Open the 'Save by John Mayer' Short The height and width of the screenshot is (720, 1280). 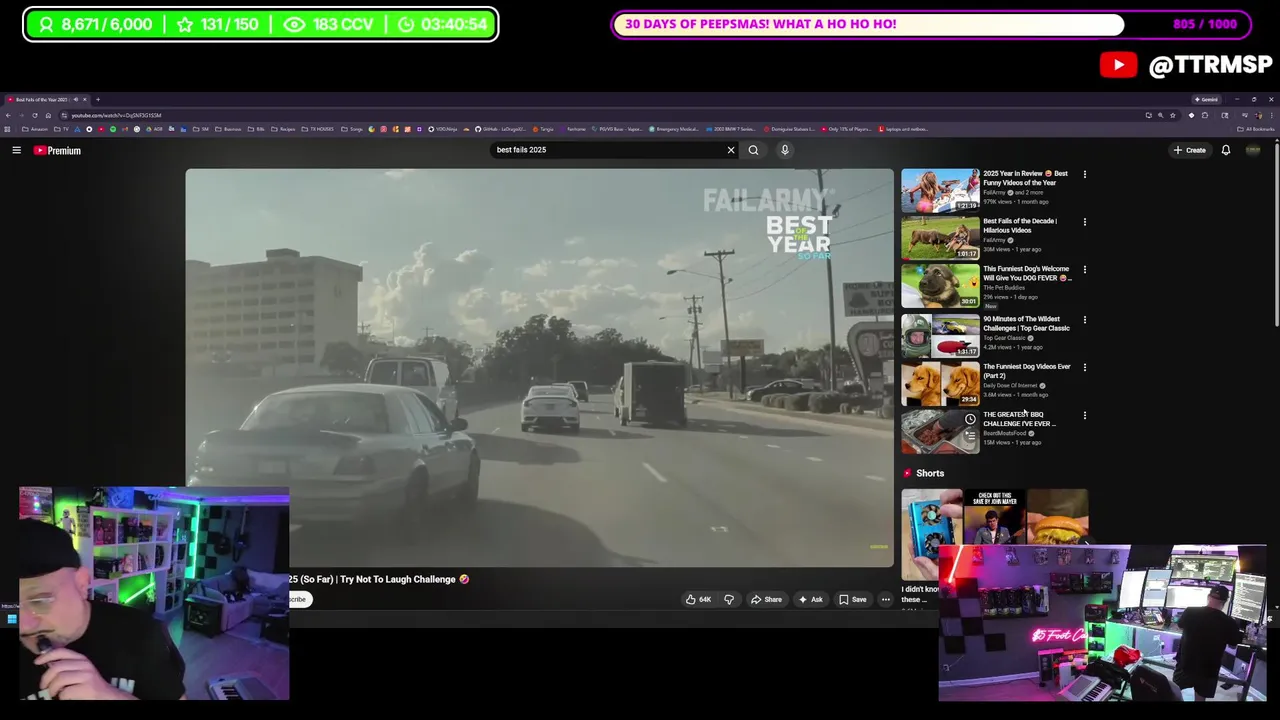point(994,518)
